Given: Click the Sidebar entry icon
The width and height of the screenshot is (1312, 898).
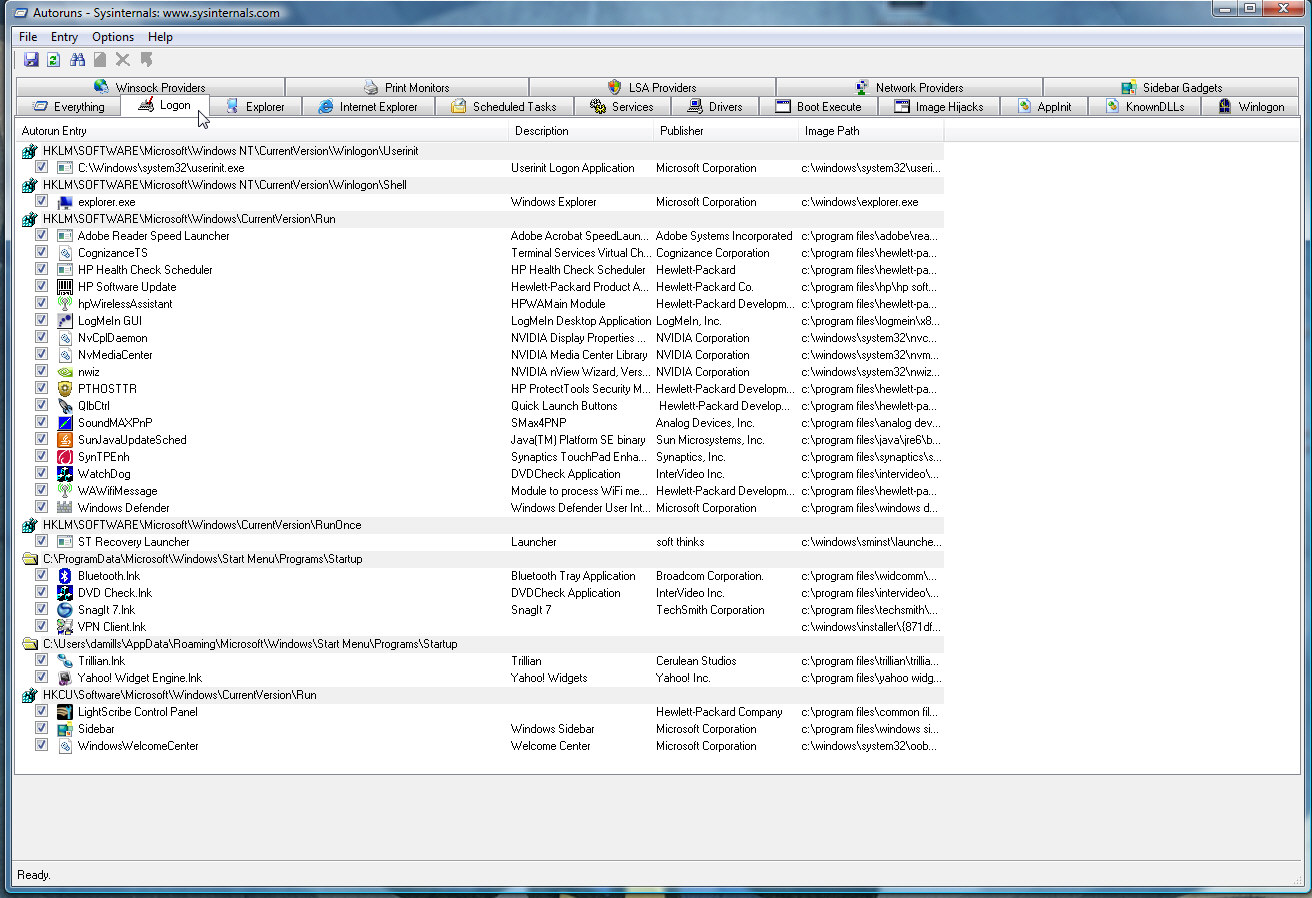Looking at the screenshot, I should (65, 729).
